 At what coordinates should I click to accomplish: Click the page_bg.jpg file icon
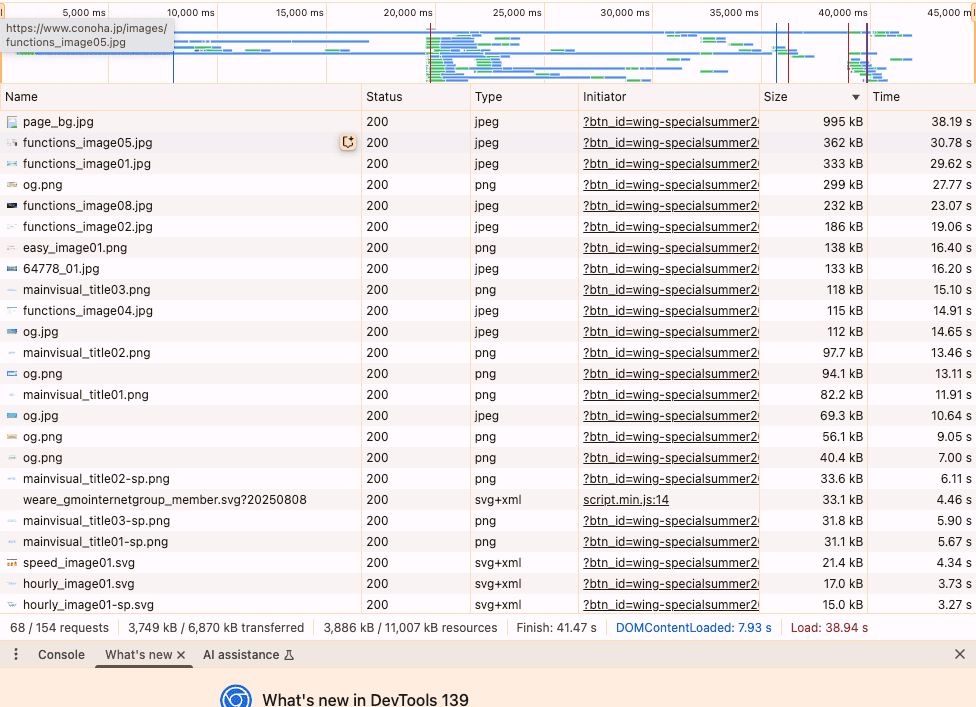click(x=12, y=122)
